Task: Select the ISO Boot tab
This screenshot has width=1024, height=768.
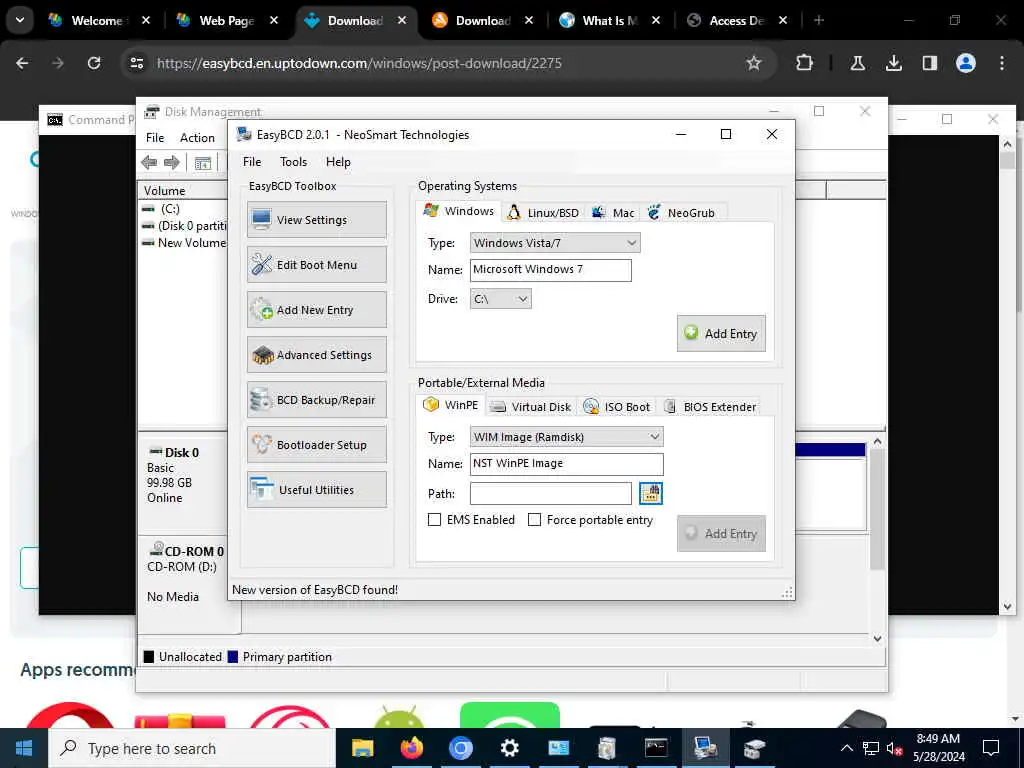Action: (616, 407)
